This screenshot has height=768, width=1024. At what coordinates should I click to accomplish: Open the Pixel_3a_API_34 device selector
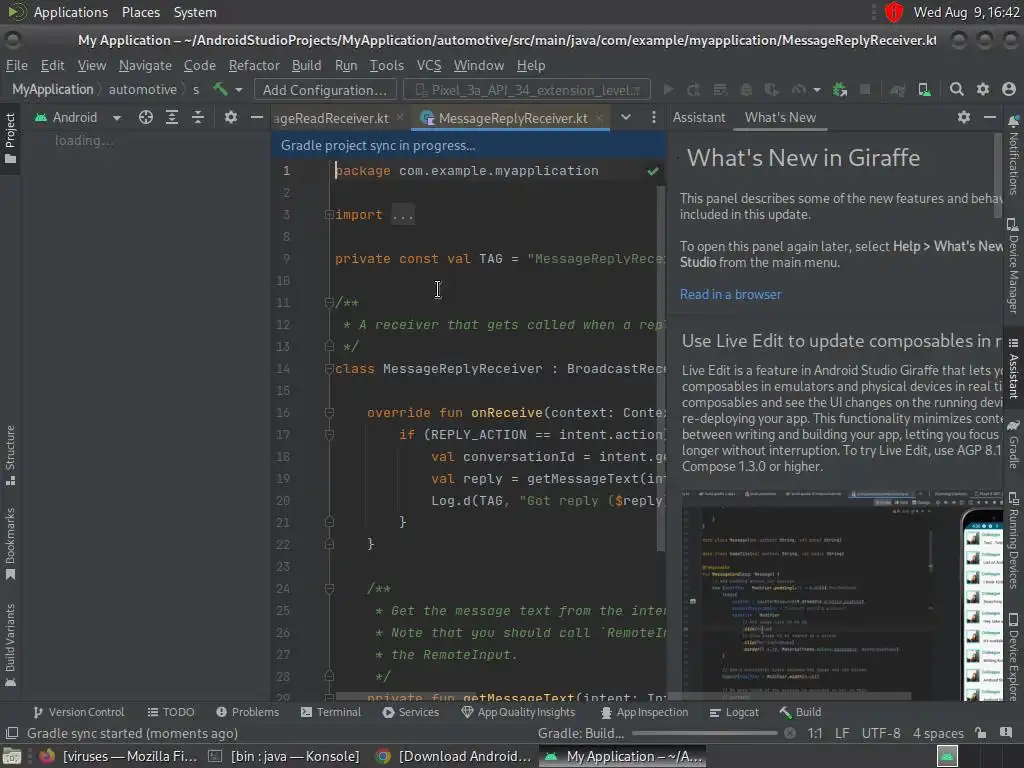click(x=527, y=89)
